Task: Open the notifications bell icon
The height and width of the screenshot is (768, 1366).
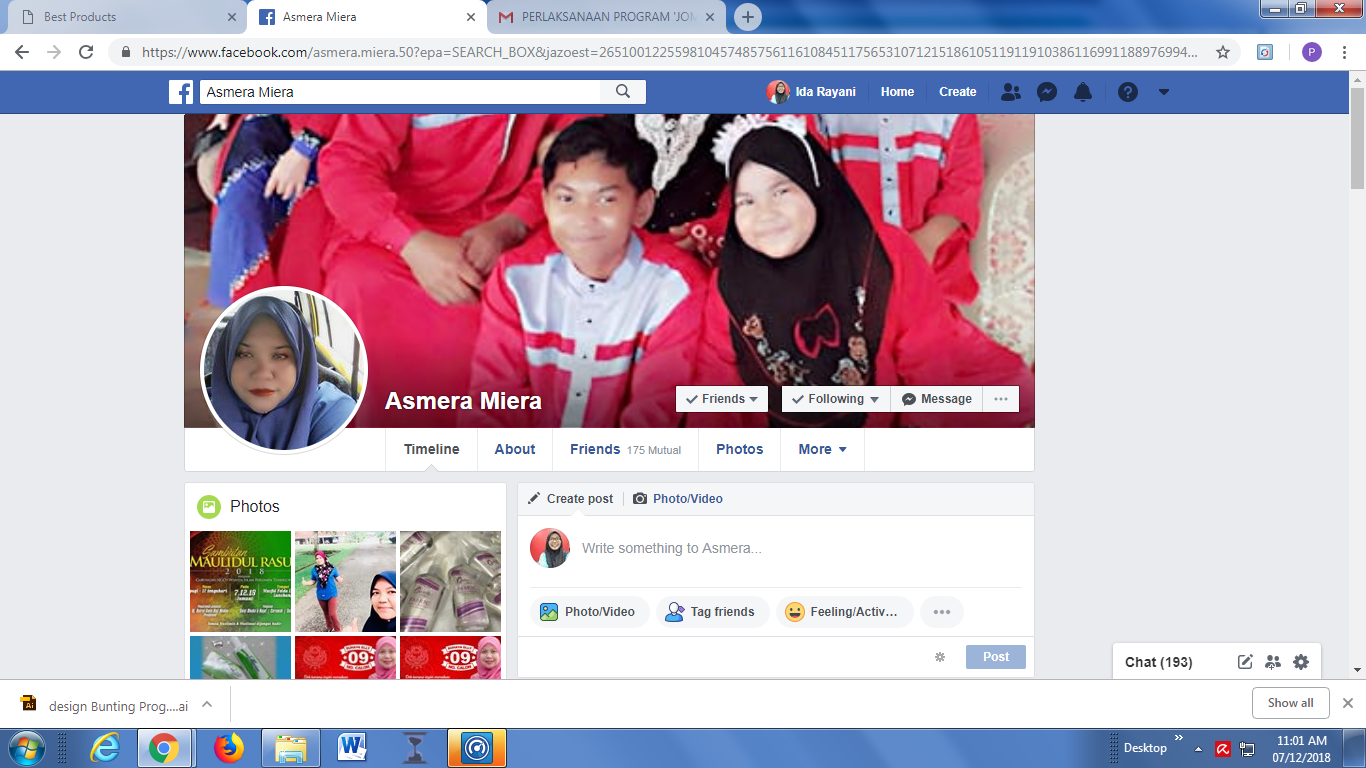Action: [x=1083, y=92]
